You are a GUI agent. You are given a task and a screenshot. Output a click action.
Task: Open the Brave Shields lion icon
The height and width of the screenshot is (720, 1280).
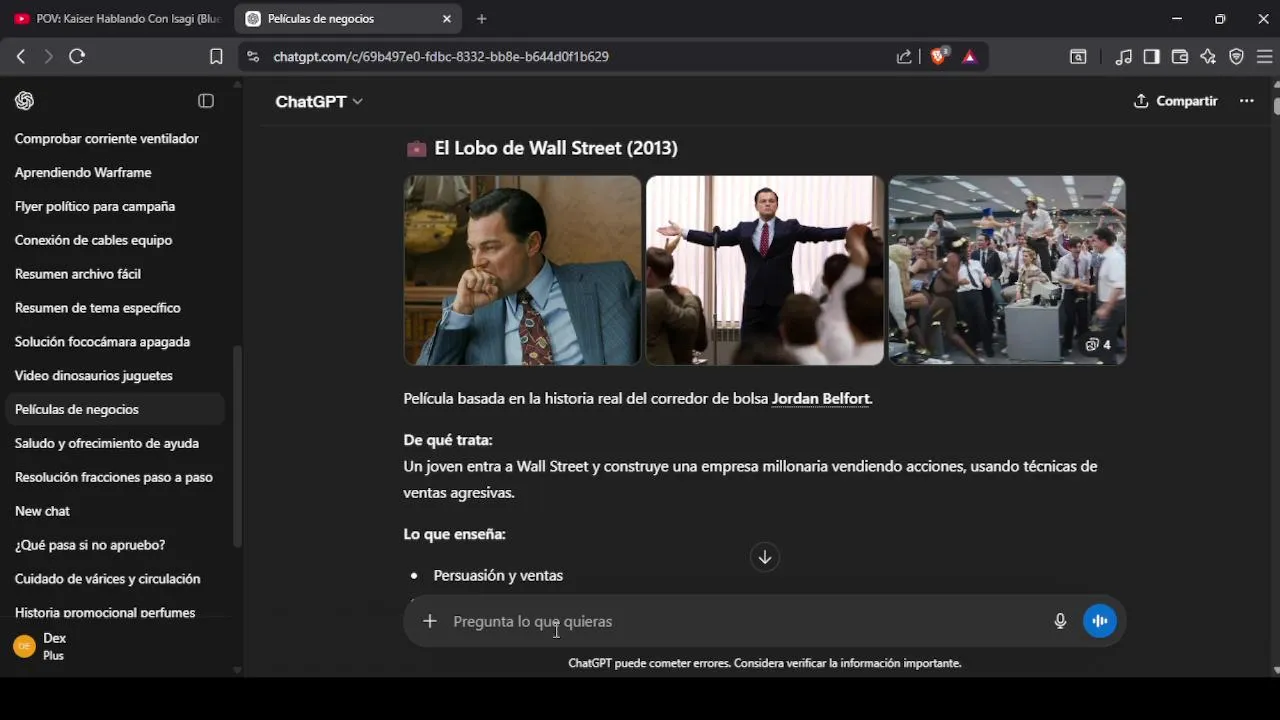[939, 57]
